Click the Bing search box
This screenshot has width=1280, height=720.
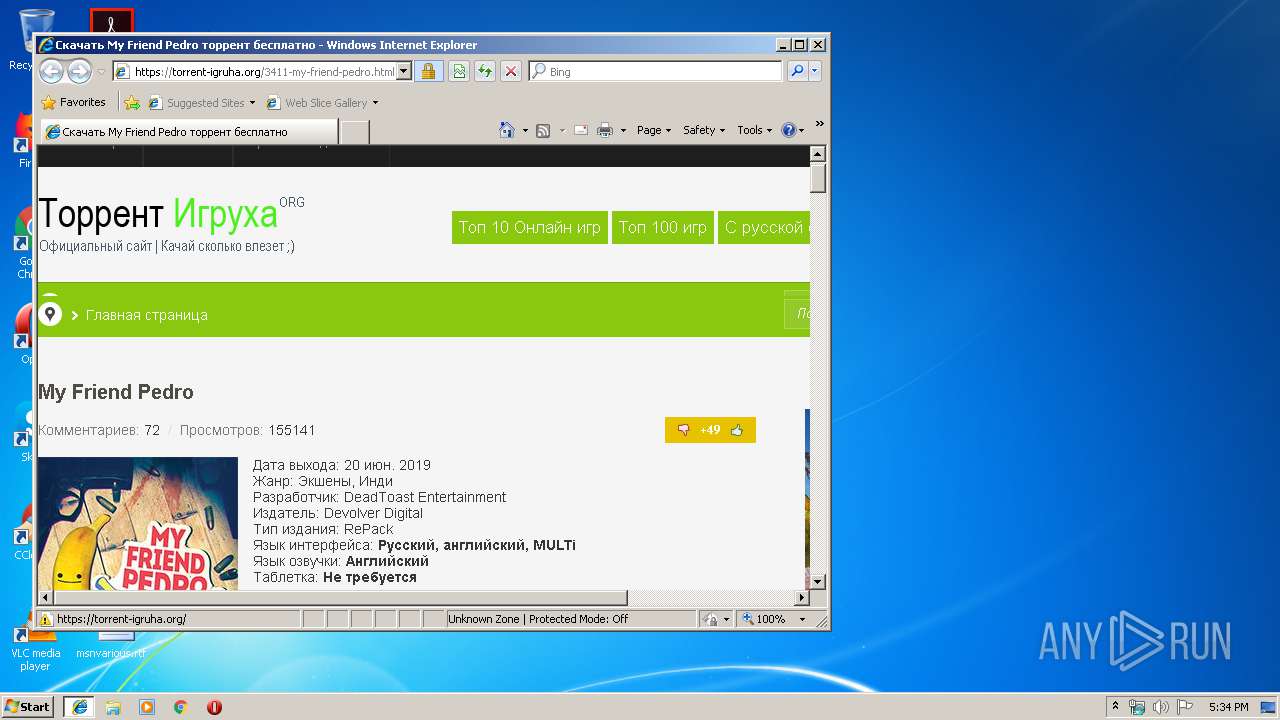coord(656,71)
